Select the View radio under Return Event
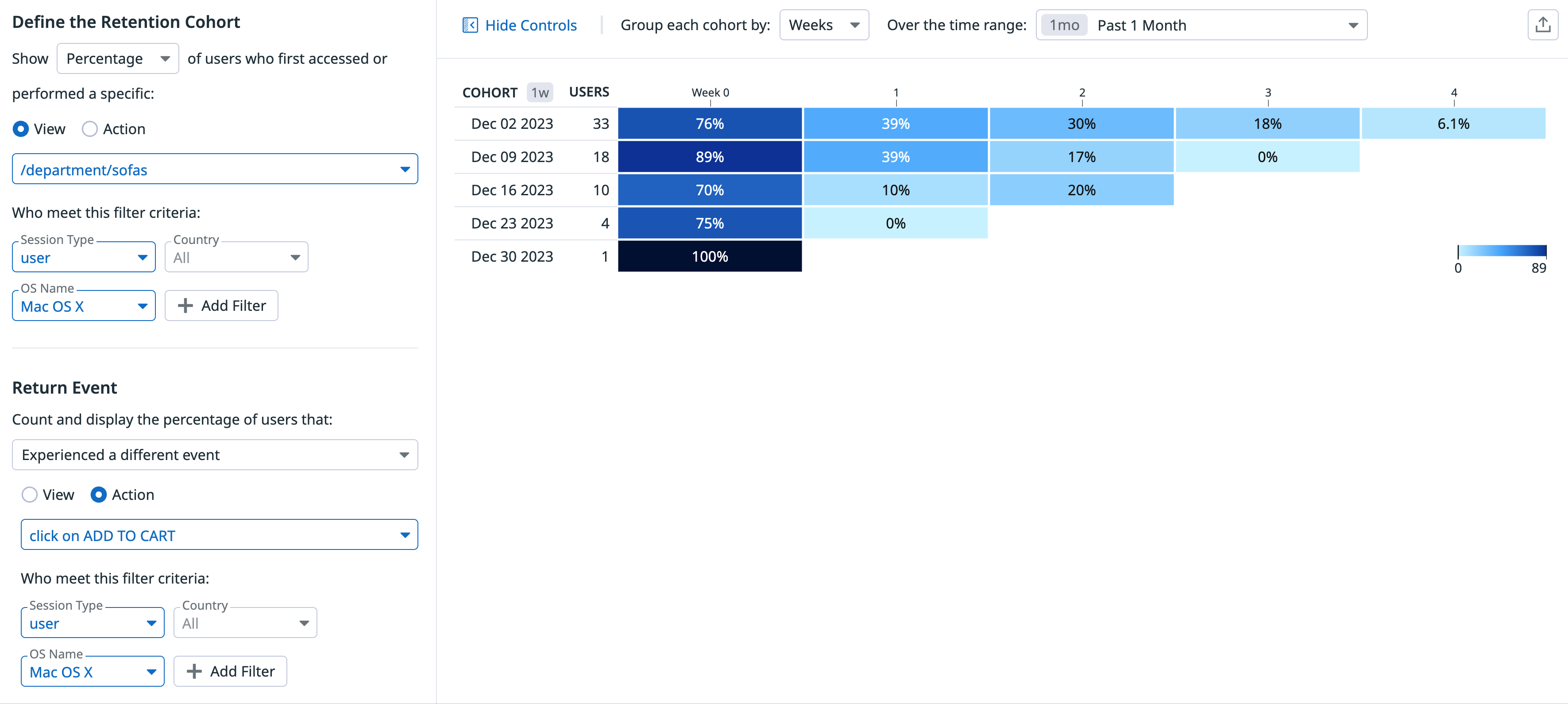This screenshot has width=1568, height=704. coord(29,495)
